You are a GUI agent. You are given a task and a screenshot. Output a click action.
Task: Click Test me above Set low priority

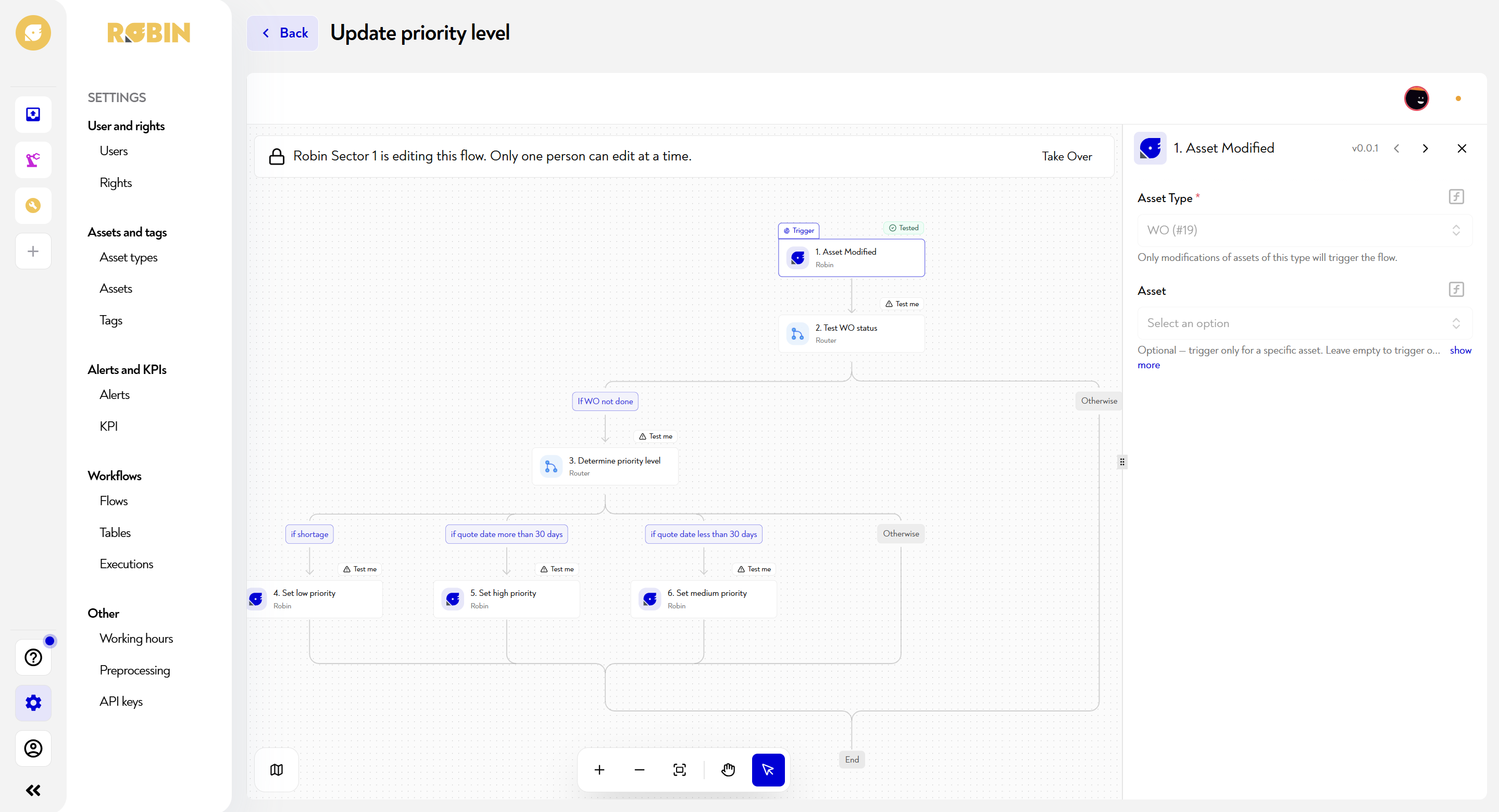[359, 569]
